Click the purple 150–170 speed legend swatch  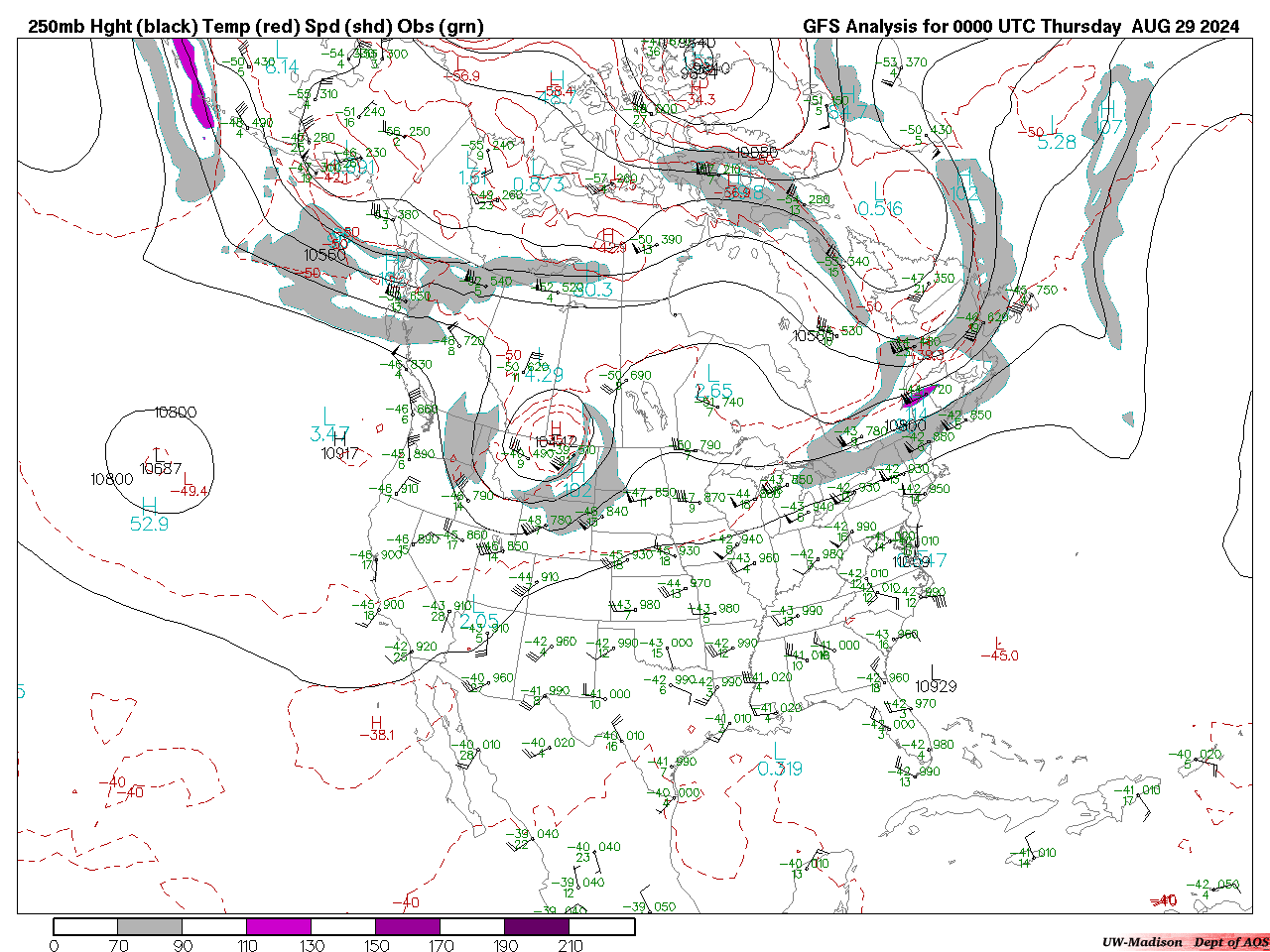pyautogui.click(x=408, y=926)
